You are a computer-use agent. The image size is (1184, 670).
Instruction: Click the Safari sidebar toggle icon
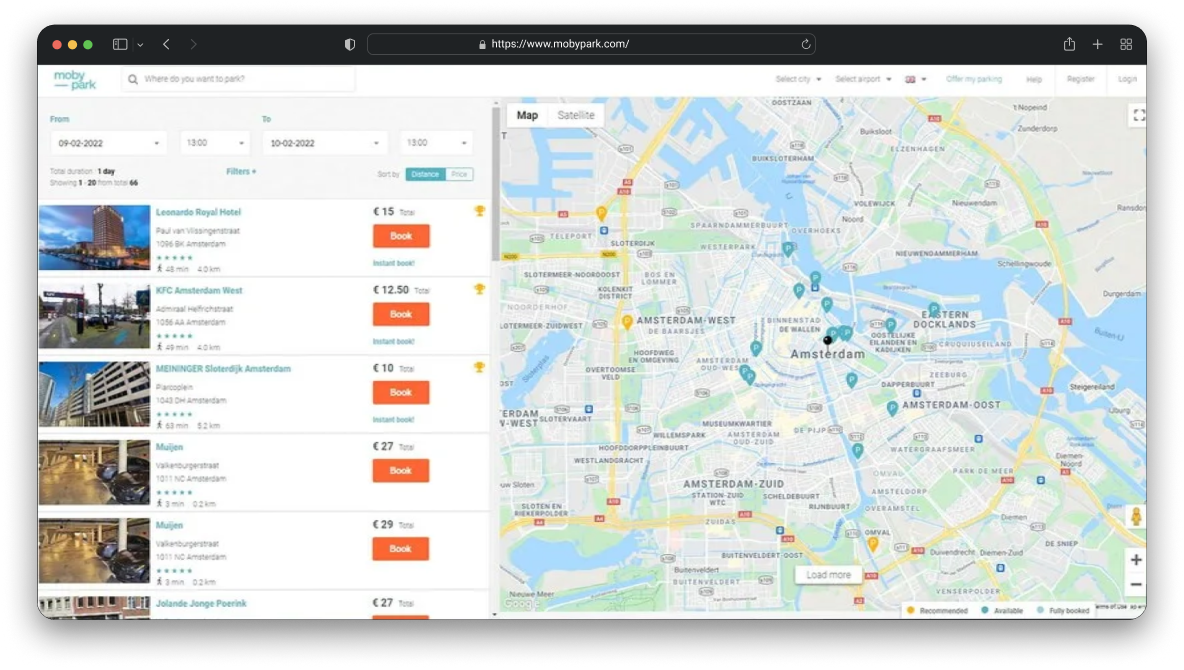[x=120, y=45]
